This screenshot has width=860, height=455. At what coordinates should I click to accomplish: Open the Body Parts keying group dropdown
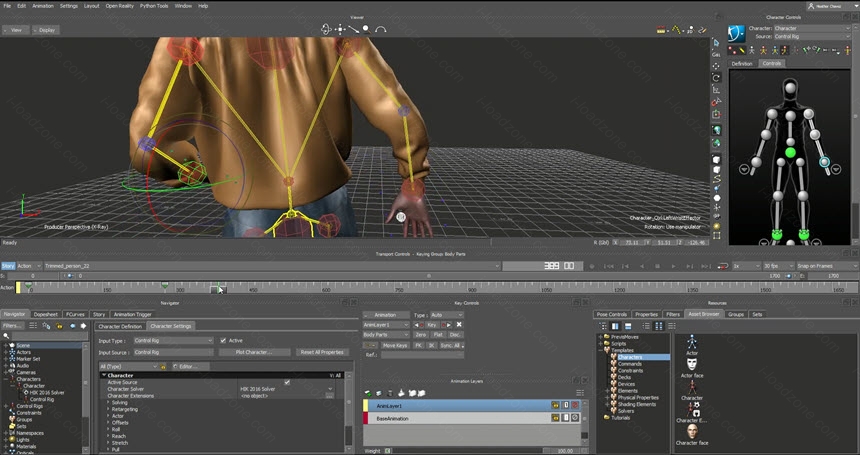pyautogui.click(x=386, y=334)
